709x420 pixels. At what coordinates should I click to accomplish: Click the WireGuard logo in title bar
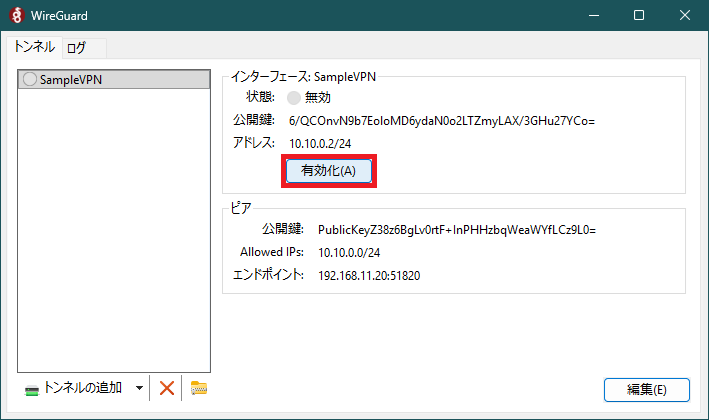(14, 15)
